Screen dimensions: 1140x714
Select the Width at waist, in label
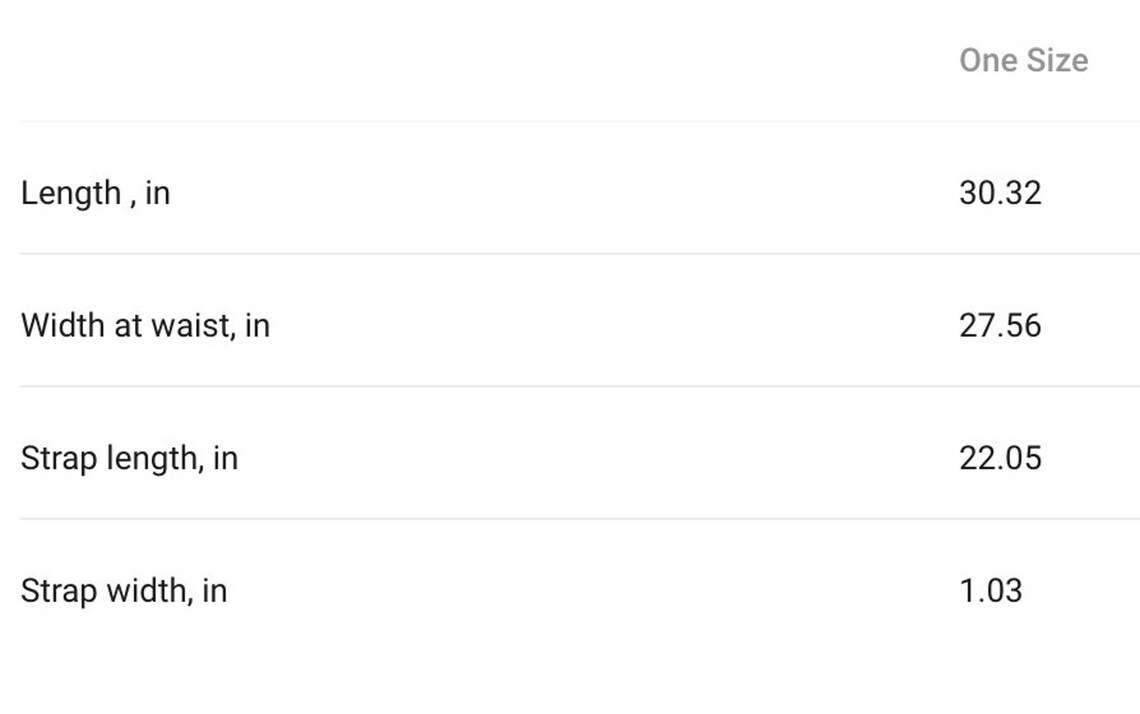tap(145, 325)
